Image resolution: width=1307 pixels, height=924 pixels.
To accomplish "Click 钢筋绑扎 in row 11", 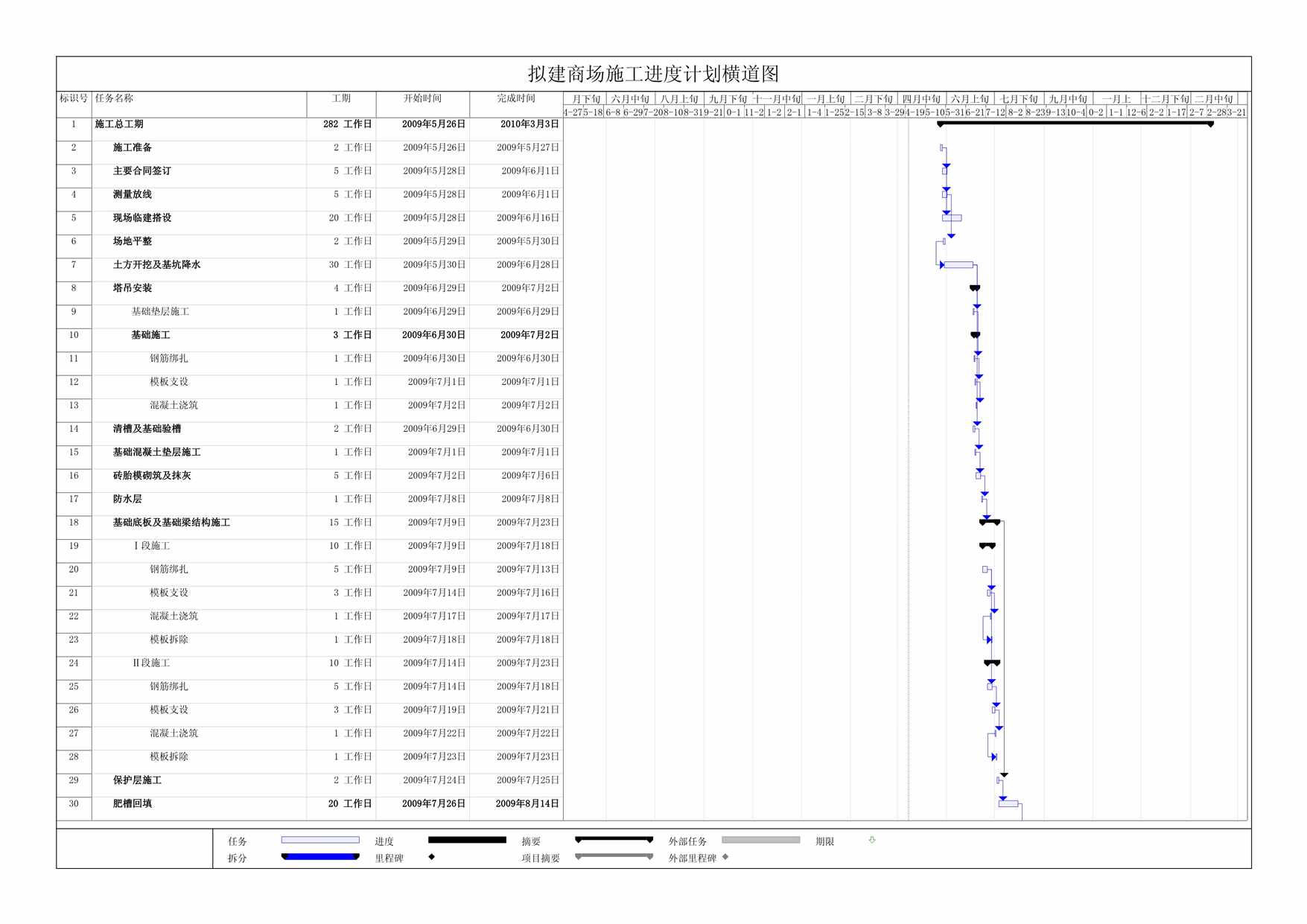I will 169,359.
